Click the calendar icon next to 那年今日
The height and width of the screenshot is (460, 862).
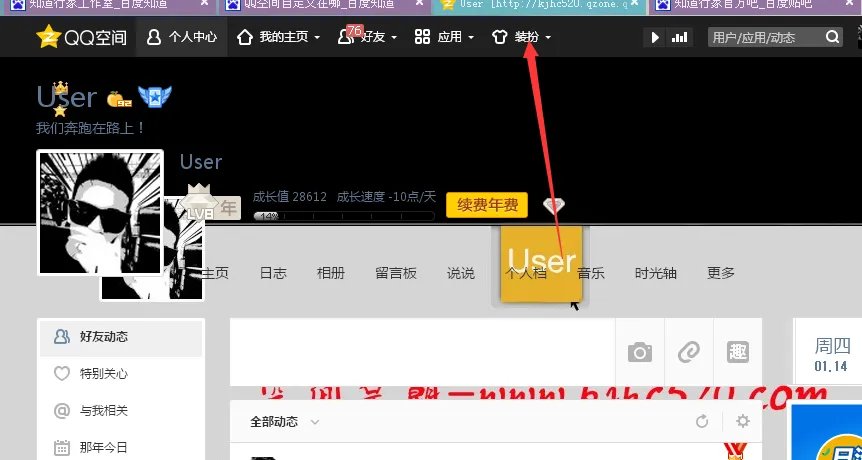62,447
